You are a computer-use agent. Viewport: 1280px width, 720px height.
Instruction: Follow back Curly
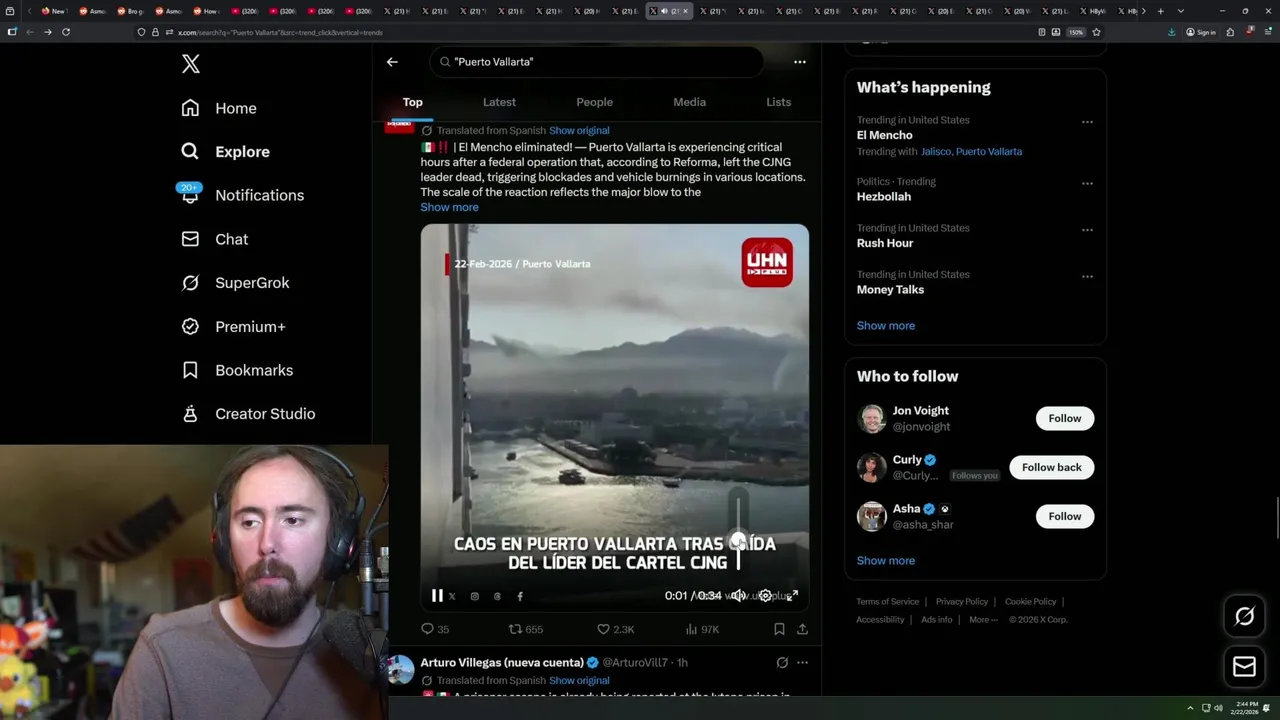click(1051, 467)
